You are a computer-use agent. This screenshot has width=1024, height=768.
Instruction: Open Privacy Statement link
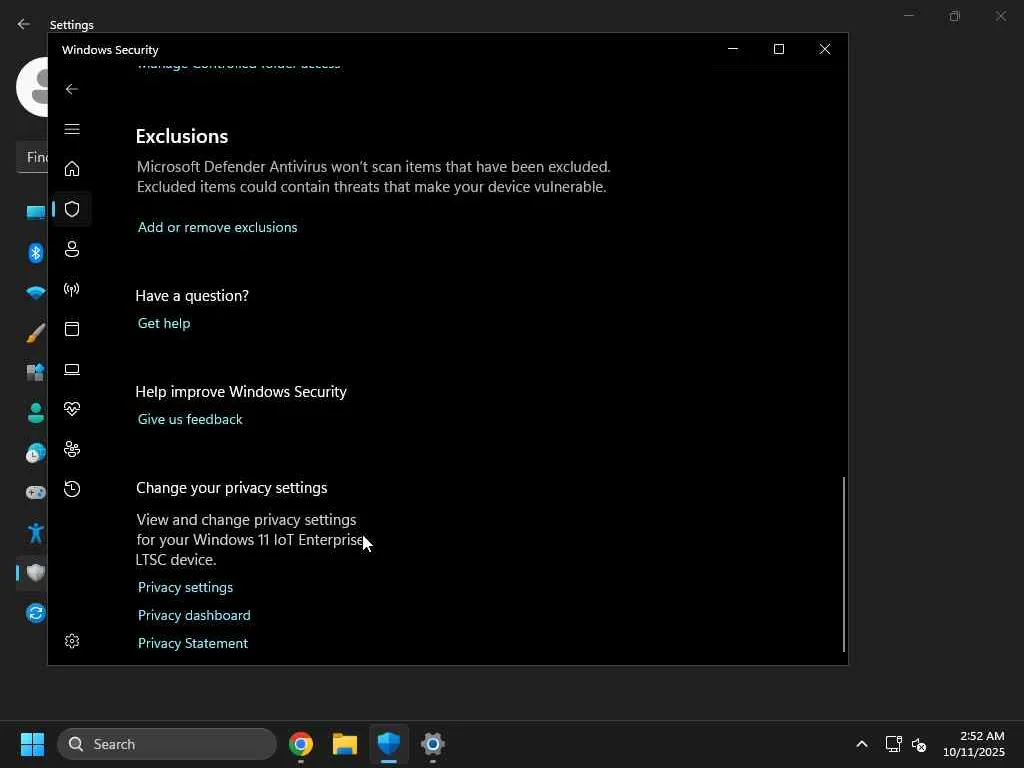[x=193, y=643]
